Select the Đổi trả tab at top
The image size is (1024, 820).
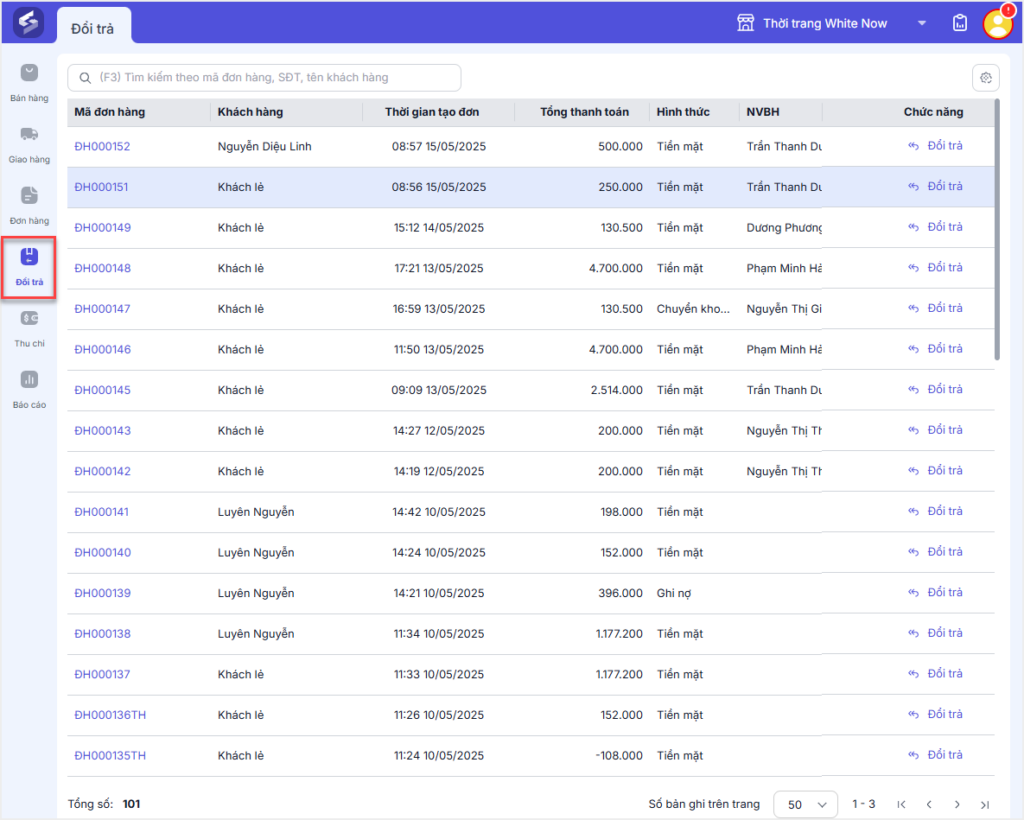[93, 28]
